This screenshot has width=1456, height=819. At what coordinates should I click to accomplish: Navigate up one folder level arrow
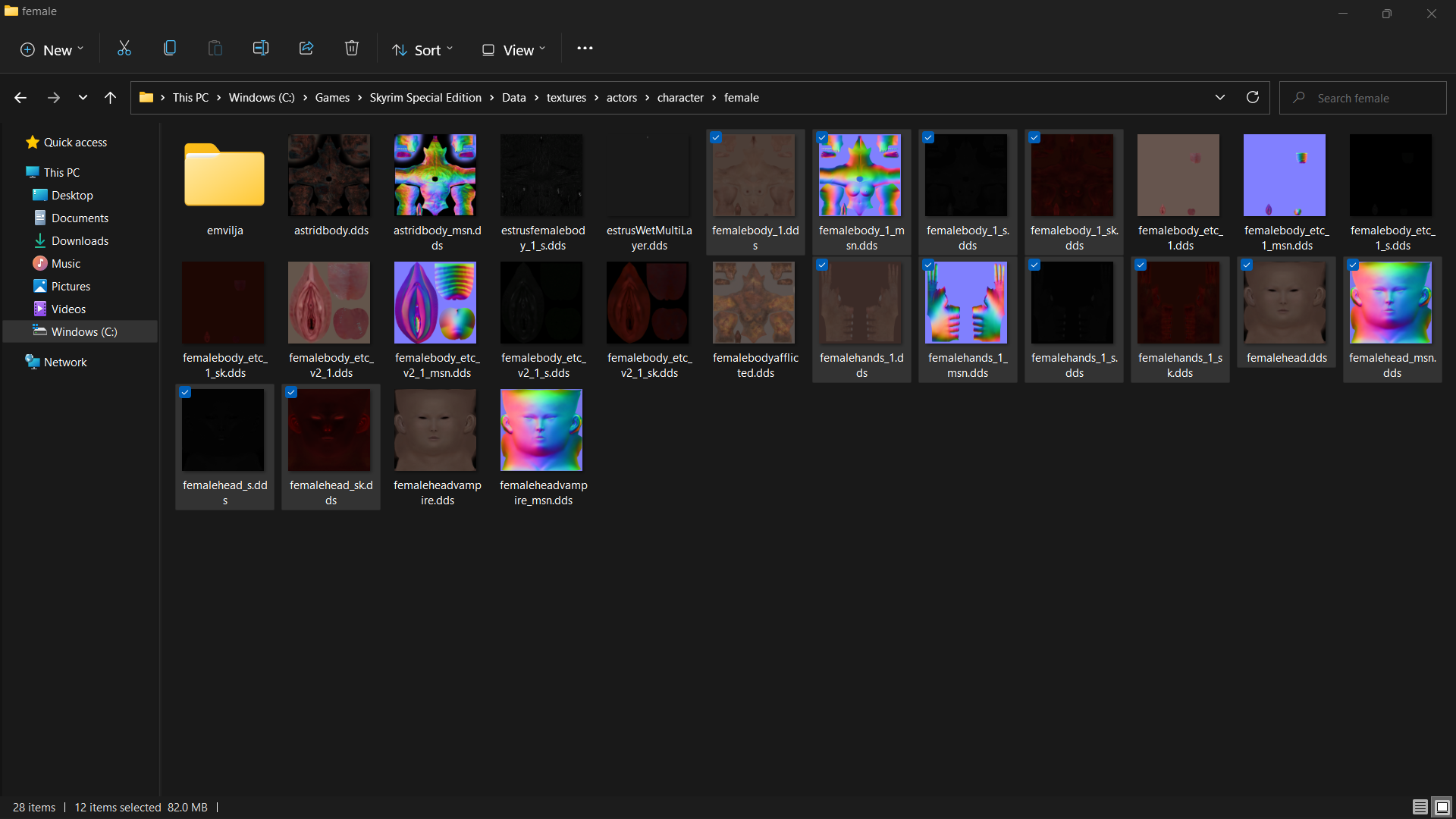[x=110, y=98]
